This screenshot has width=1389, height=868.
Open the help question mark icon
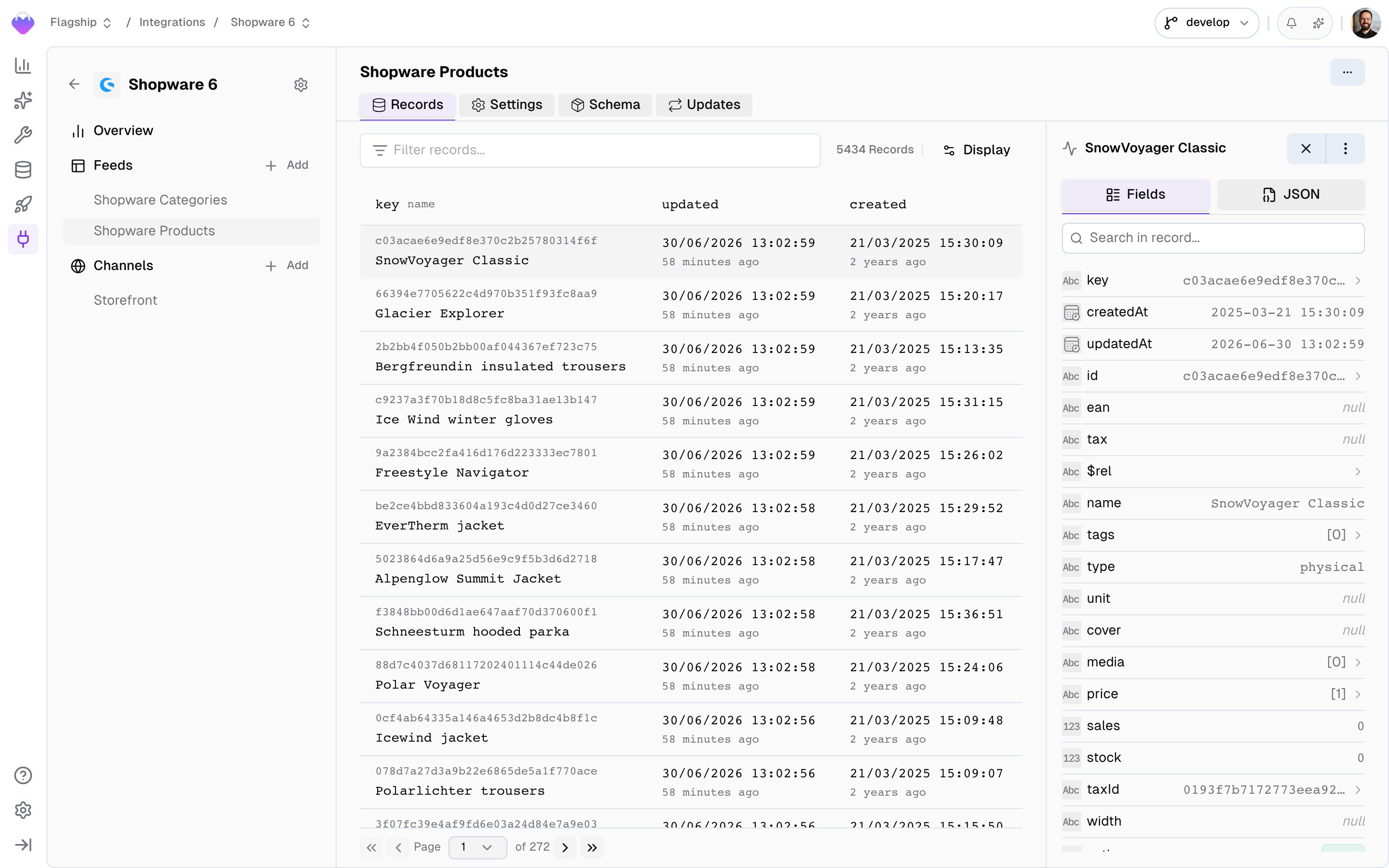tap(23, 775)
